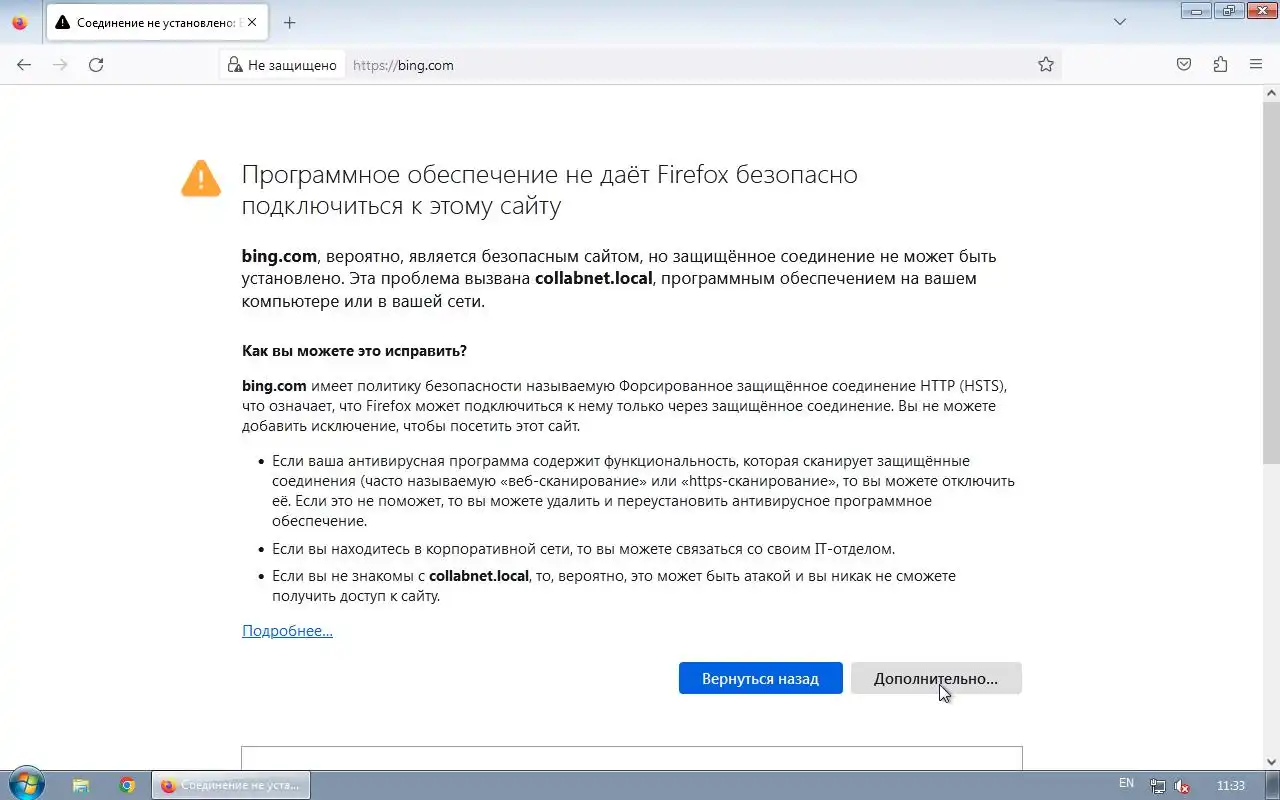Viewport: 1280px width, 800px height.
Task: Go back with the left arrow button
Action: [24, 65]
